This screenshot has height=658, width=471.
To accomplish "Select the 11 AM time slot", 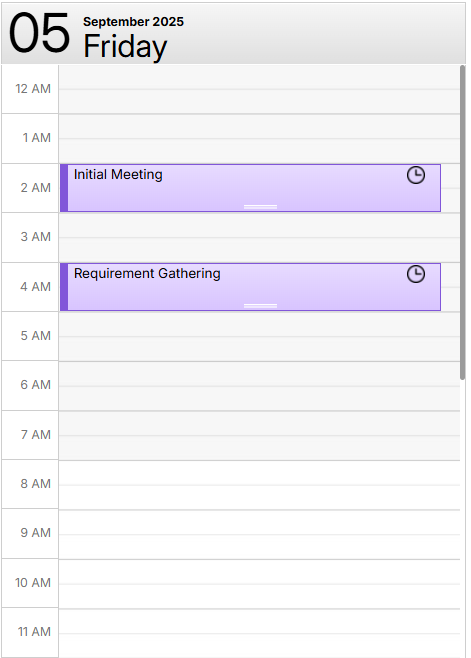I will click(259, 633).
